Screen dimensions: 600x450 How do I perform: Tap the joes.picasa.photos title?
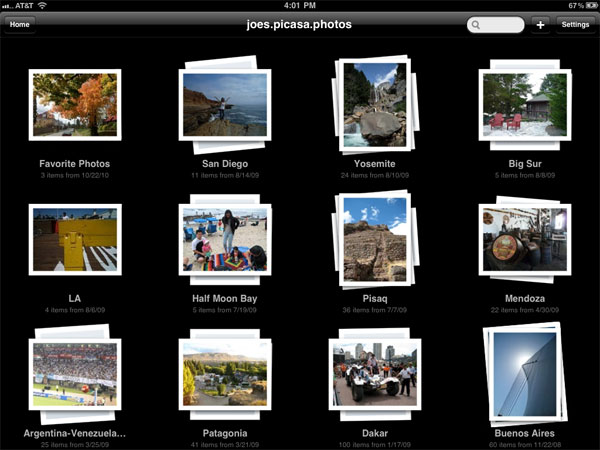(x=299, y=24)
